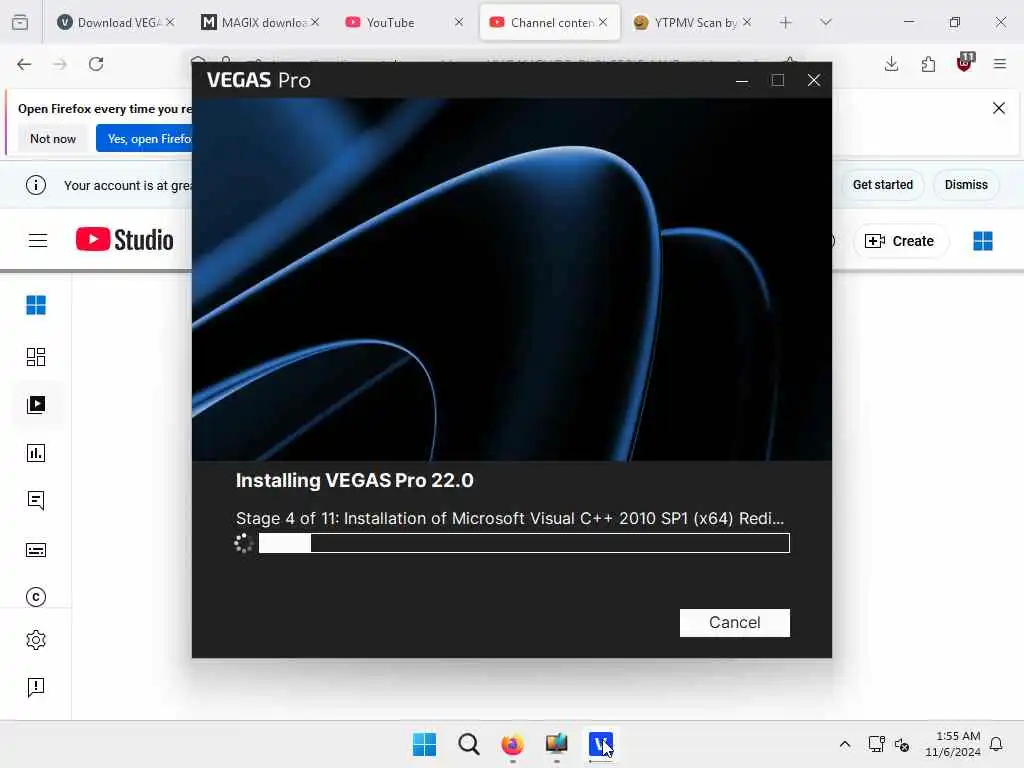The width and height of the screenshot is (1024, 768).
Task: Click VEGAS installer icon in taskbar
Action: point(601,744)
